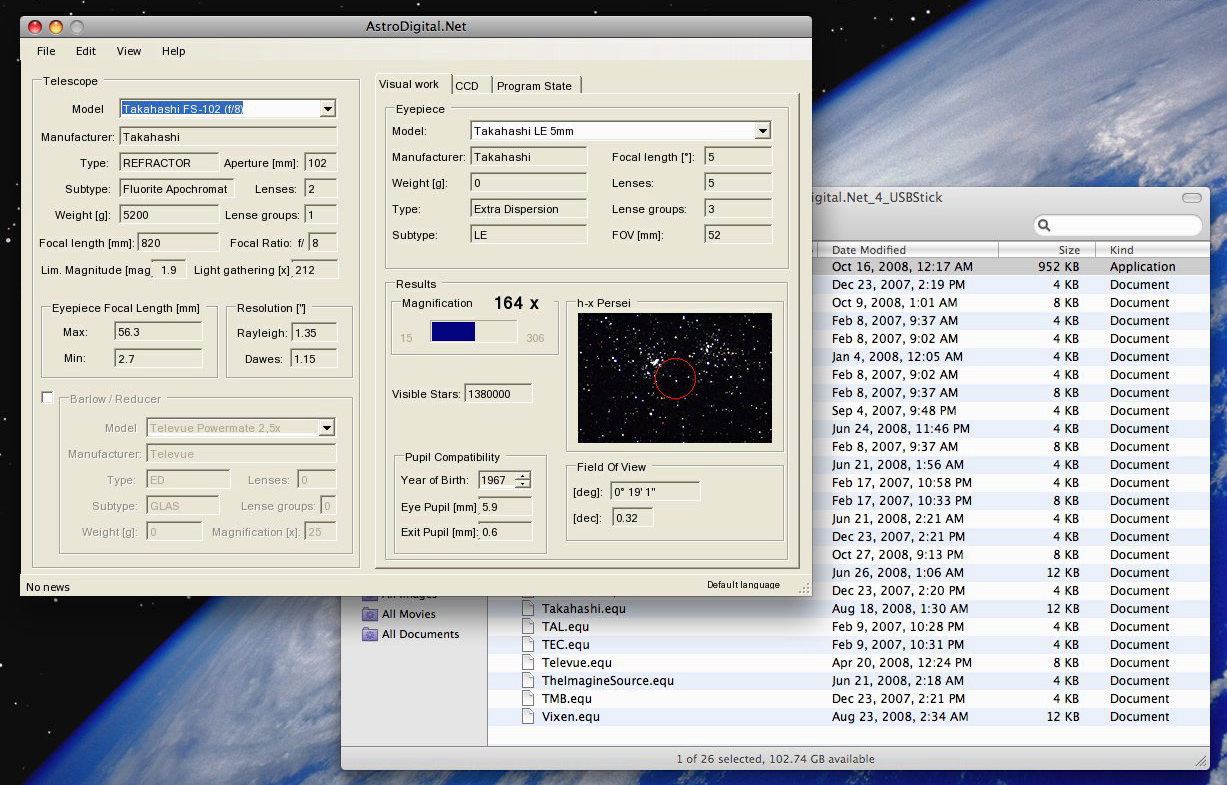Screen dimensions: 1227x785
Task: Open the Eyepiece Model dropdown
Action: (x=762, y=130)
